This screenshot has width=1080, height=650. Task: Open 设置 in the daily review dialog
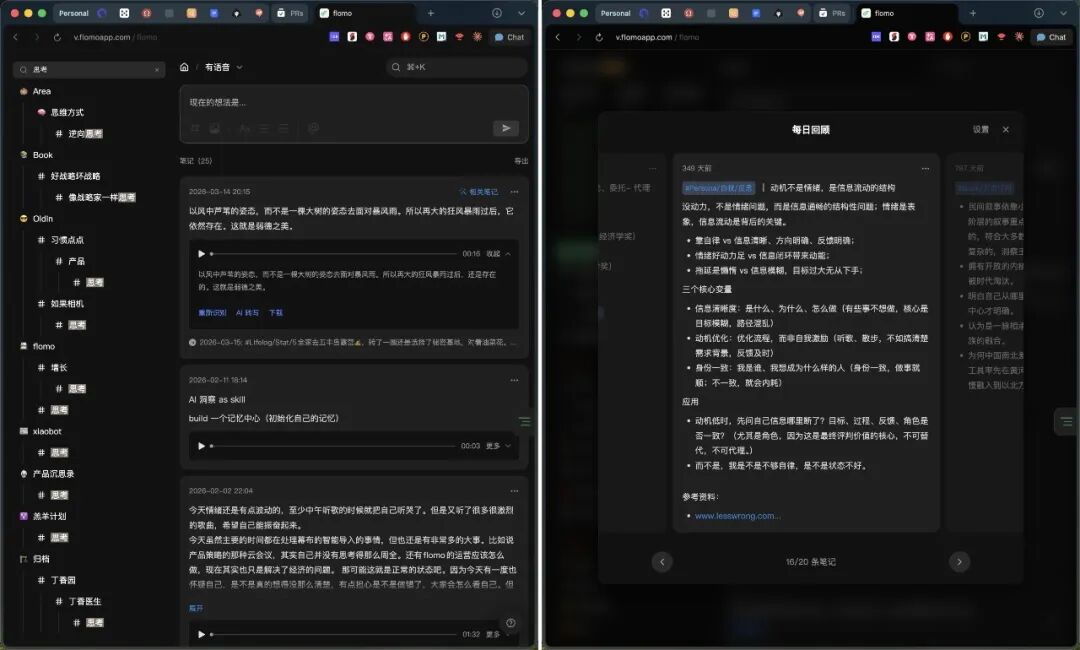(x=981, y=129)
